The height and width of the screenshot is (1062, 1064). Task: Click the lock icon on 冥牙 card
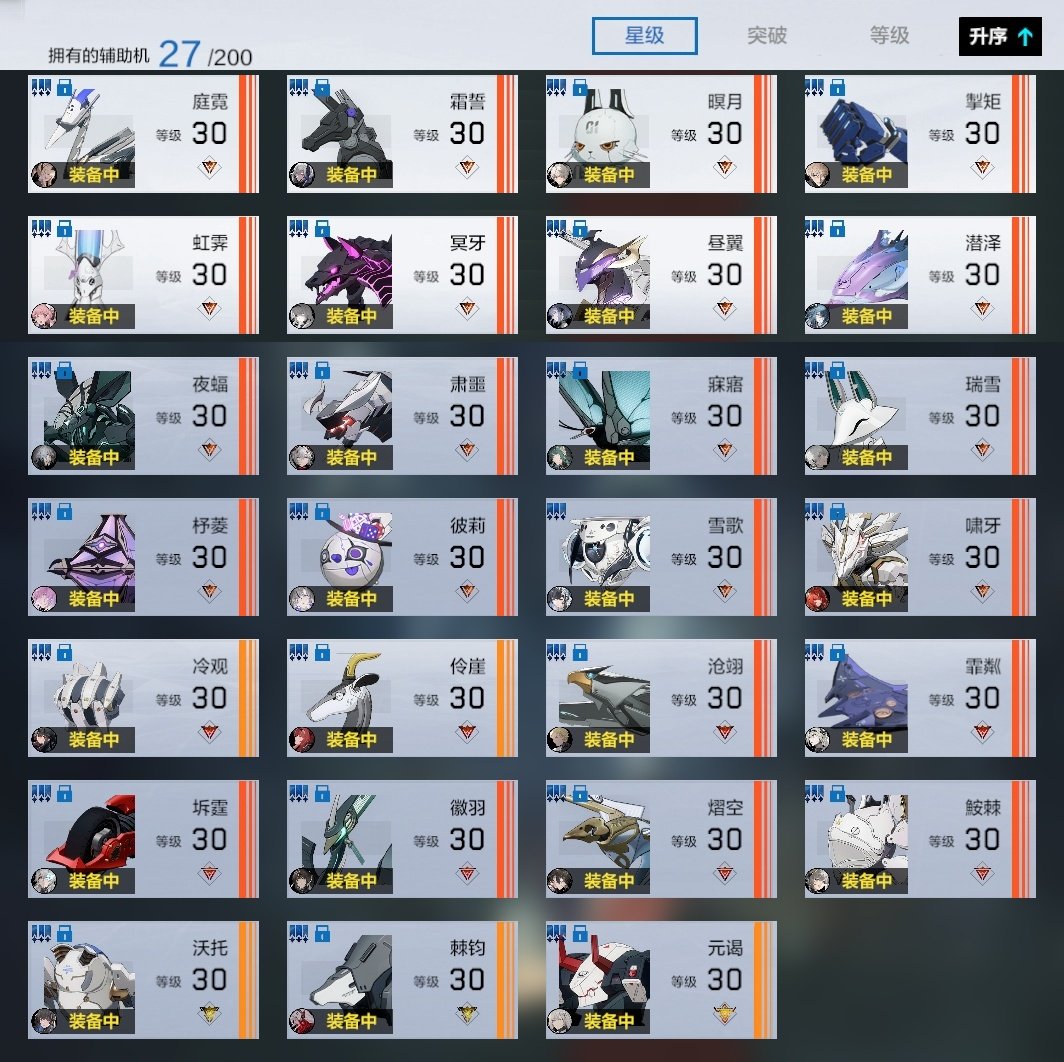[322, 229]
